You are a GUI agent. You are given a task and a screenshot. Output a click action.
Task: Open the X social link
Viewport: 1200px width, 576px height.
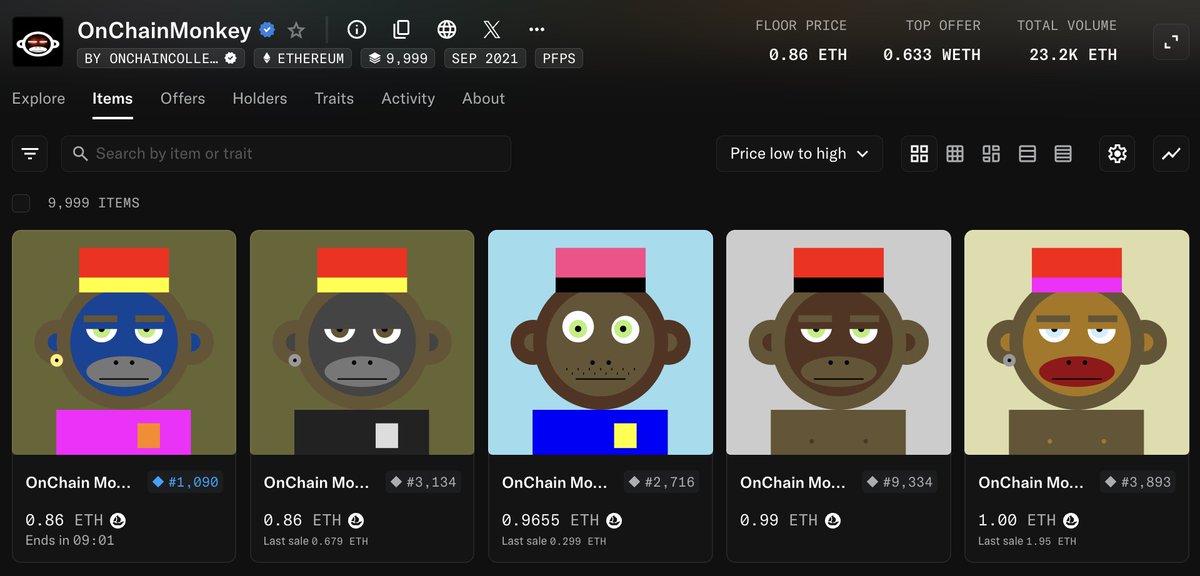pyautogui.click(x=492, y=30)
